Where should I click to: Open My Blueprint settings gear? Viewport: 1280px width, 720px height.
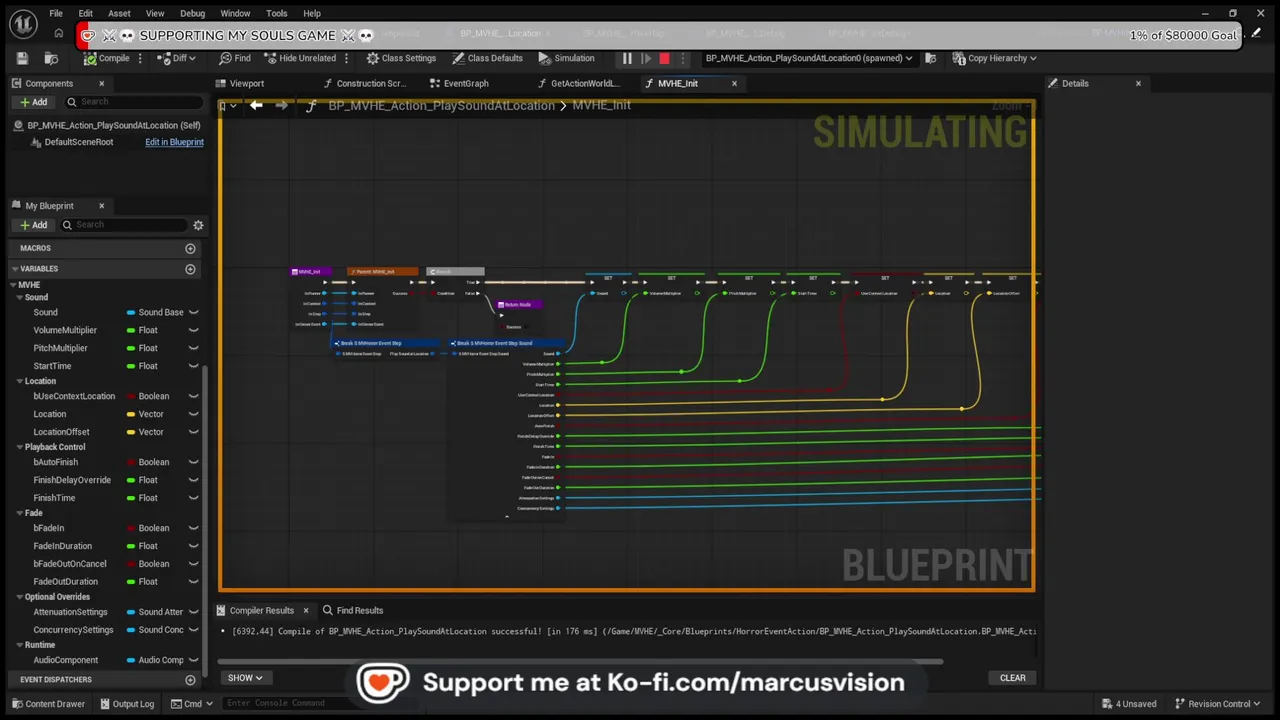pyautogui.click(x=198, y=225)
